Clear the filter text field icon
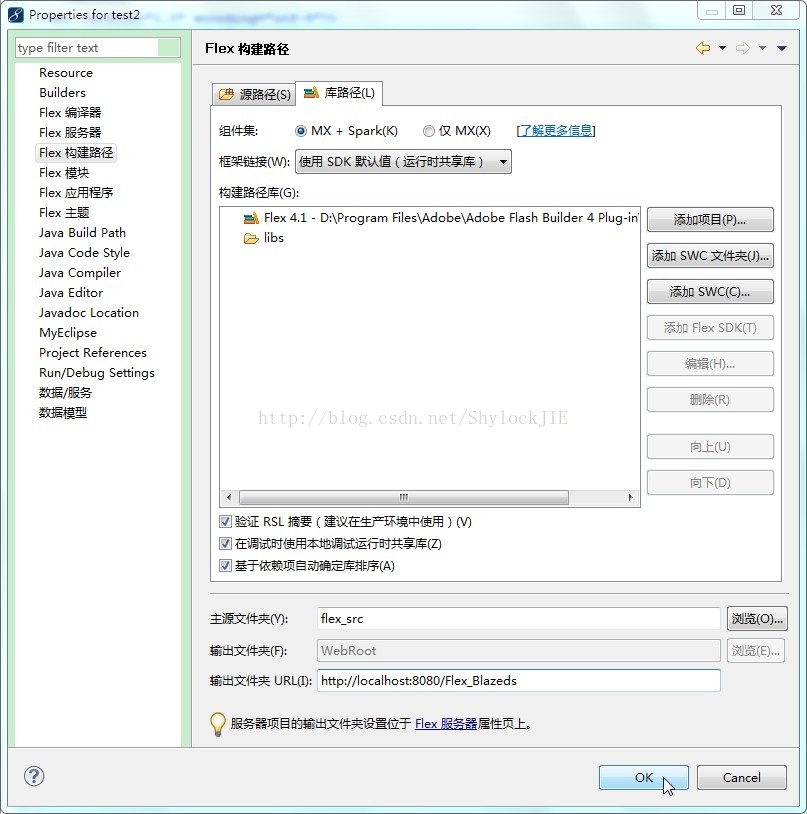The width and height of the screenshot is (807, 814). pos(169,48)
